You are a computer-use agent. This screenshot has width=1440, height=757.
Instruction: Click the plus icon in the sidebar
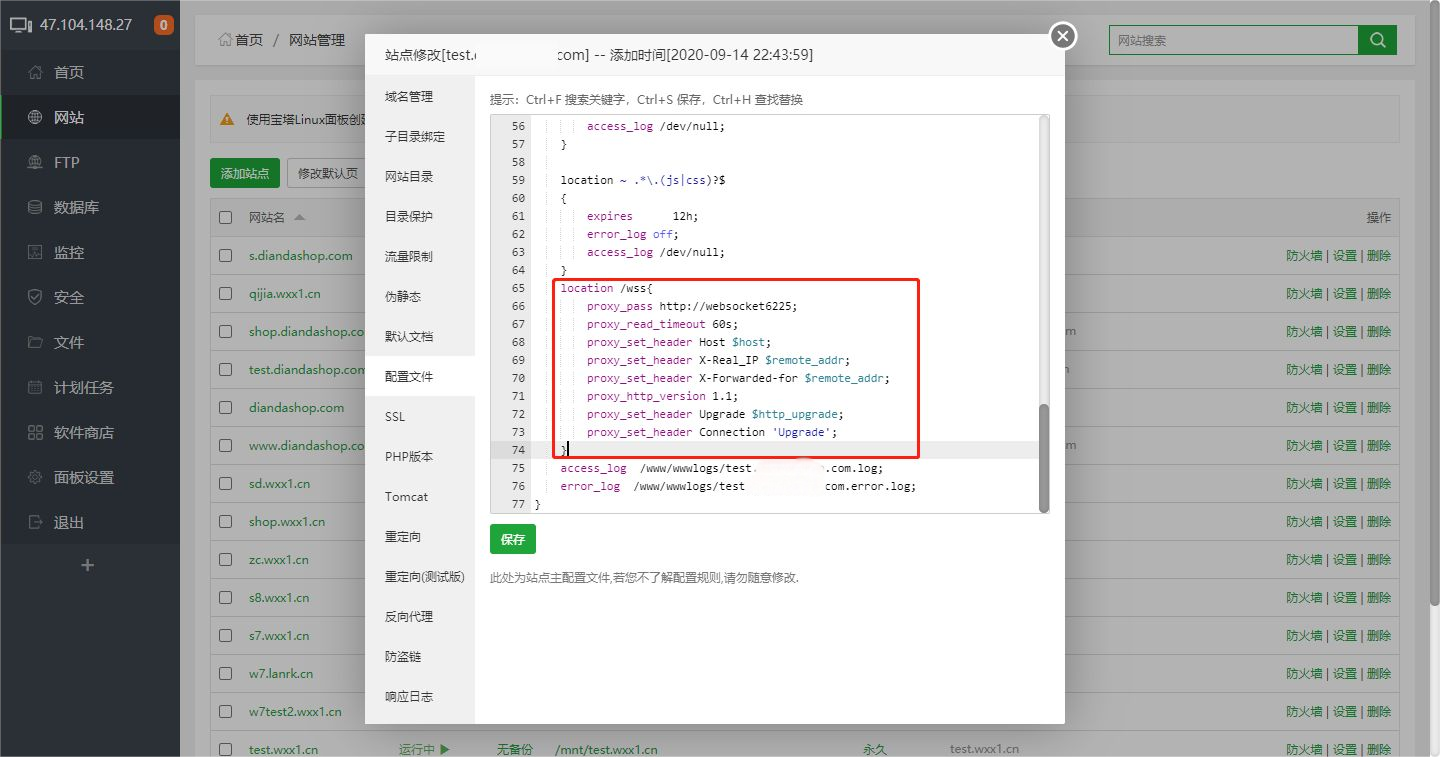(88, 565)
